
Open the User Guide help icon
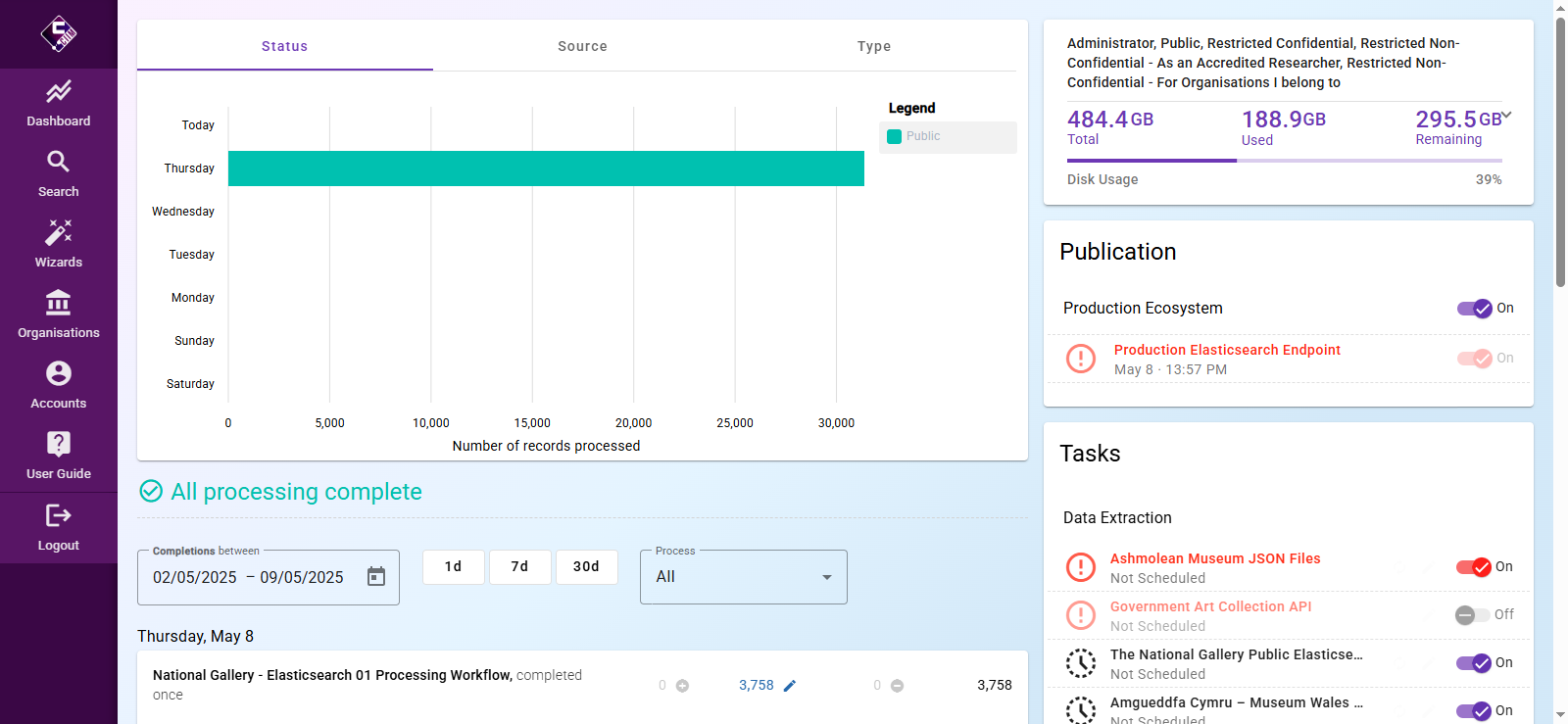pos(58,445)
